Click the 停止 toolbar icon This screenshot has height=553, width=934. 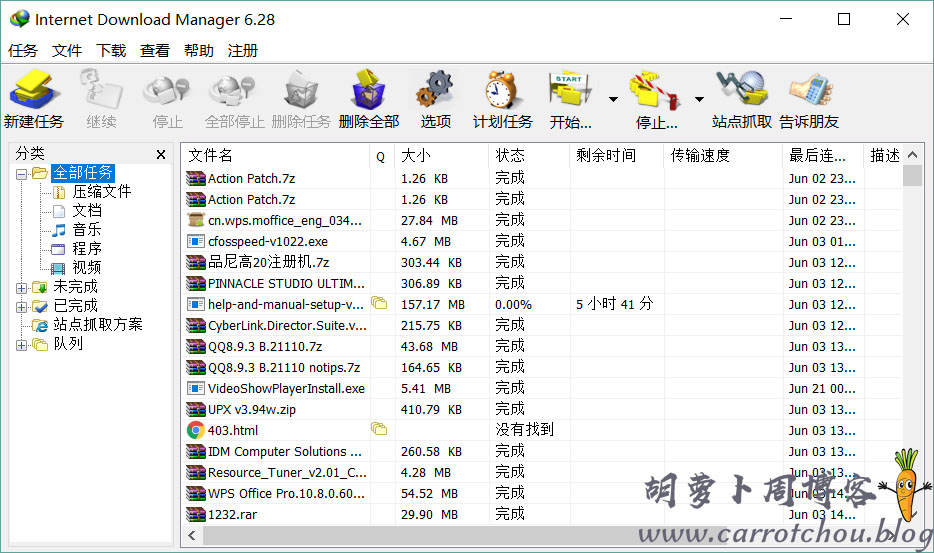(x=167, y=91)
